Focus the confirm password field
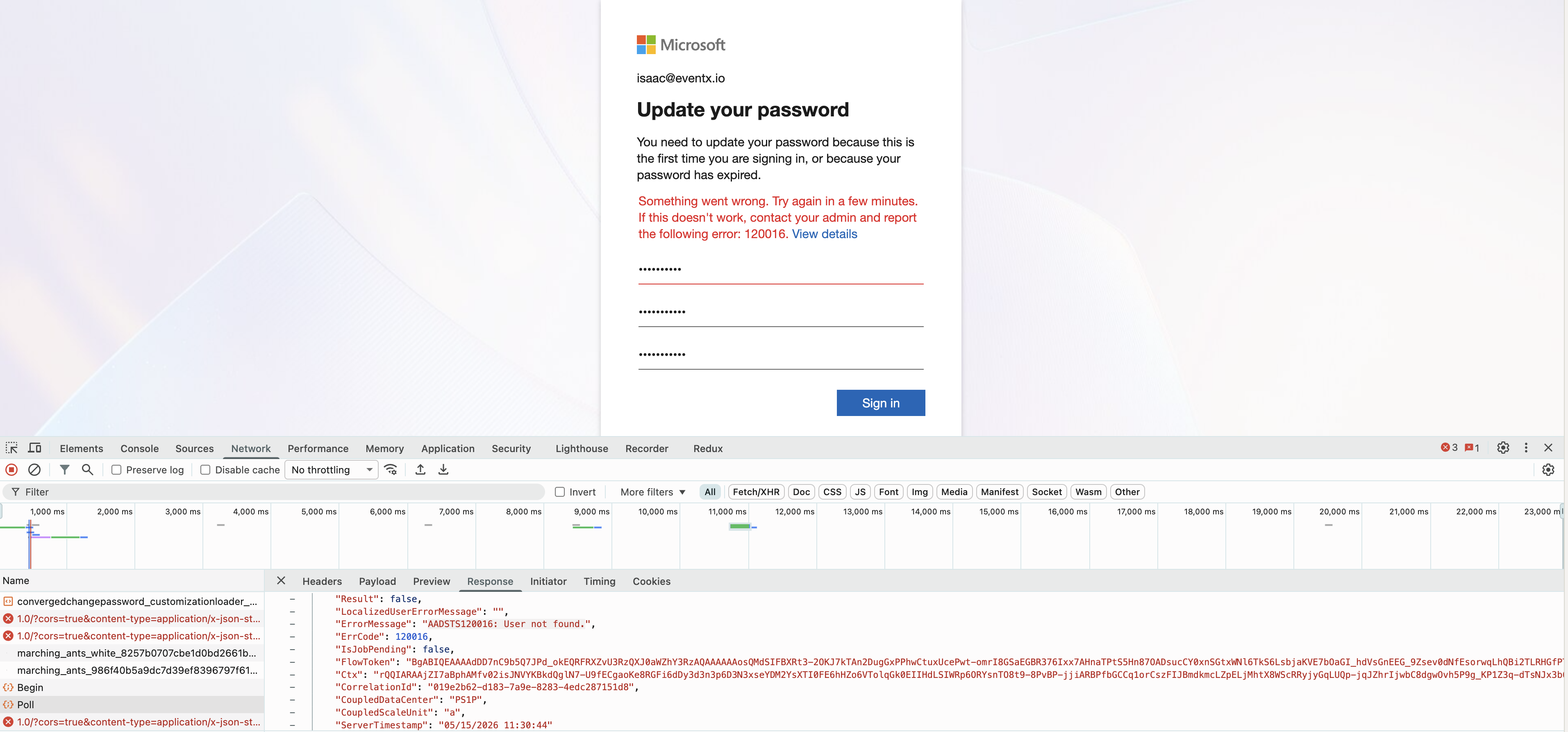 pos(781,355)
